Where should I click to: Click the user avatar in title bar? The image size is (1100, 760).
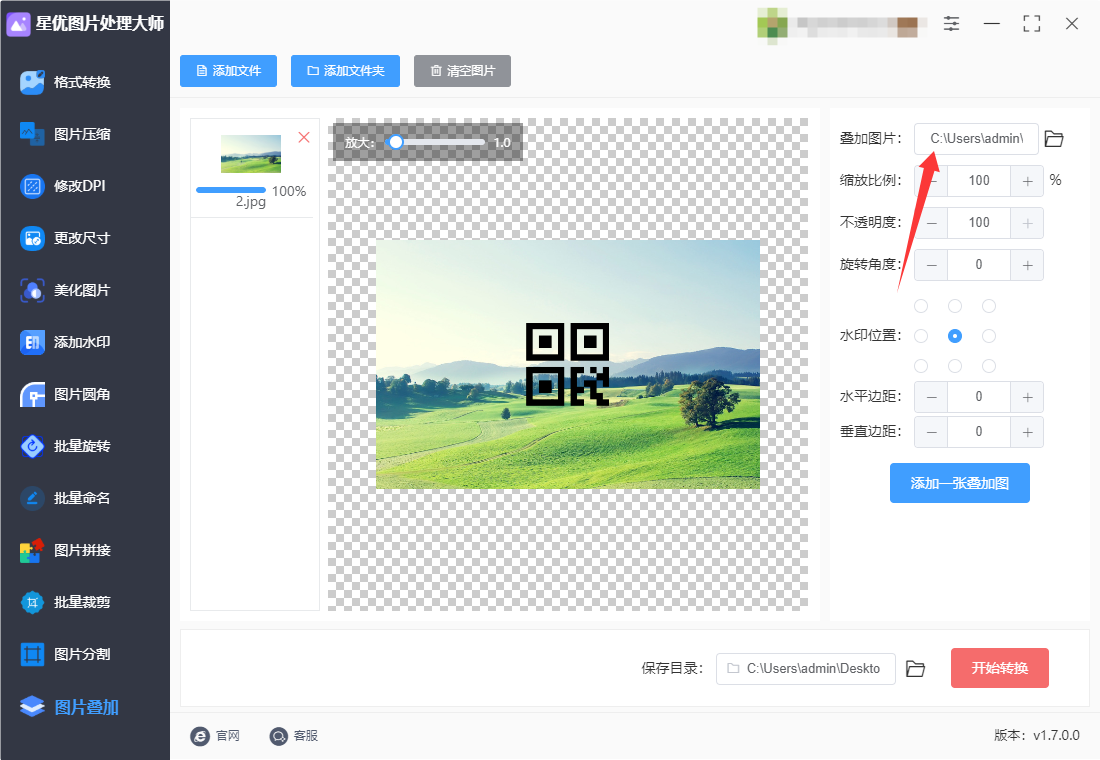(772, 25)
